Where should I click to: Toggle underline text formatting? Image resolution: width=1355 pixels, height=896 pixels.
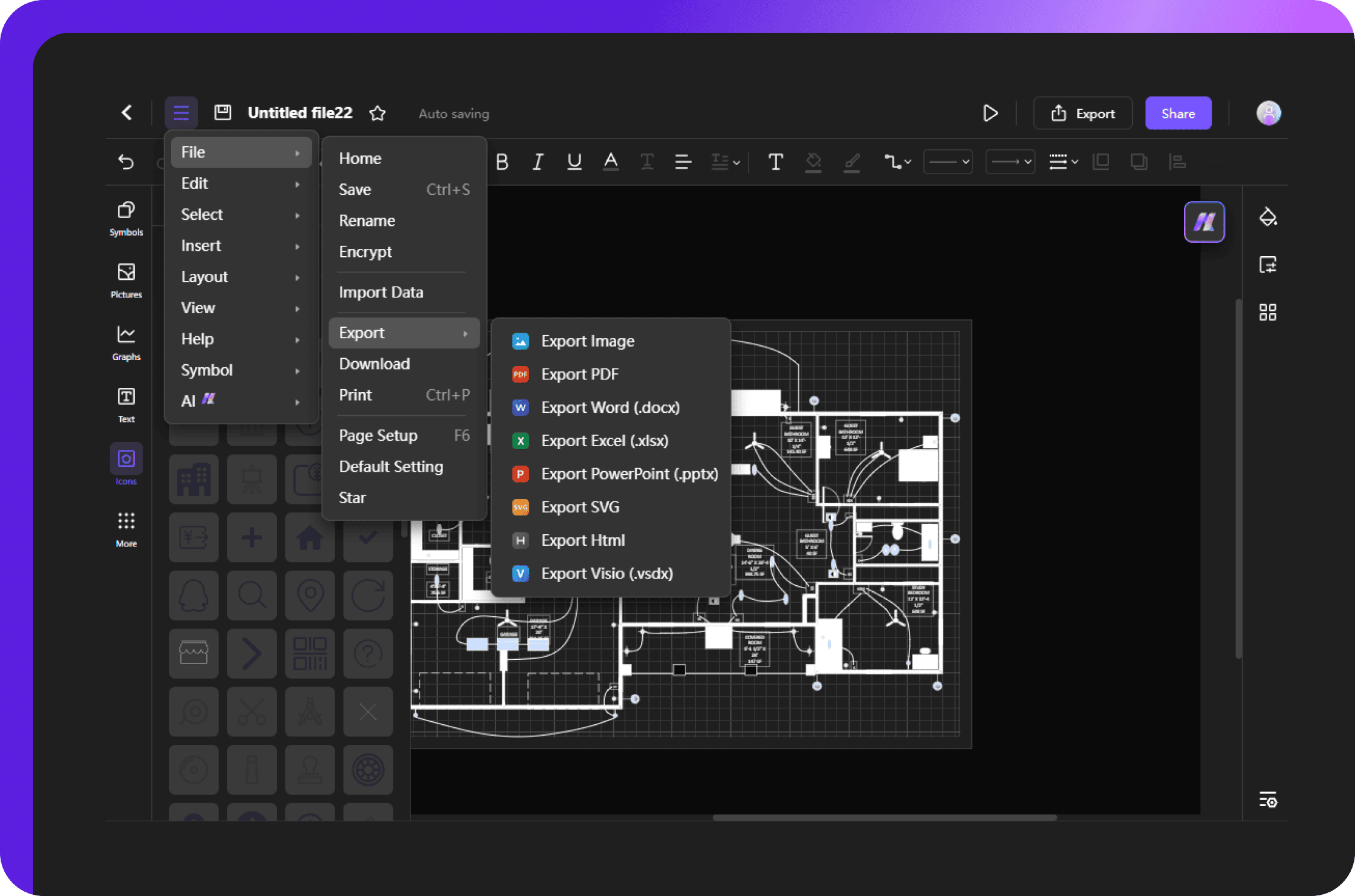point(574,161)
